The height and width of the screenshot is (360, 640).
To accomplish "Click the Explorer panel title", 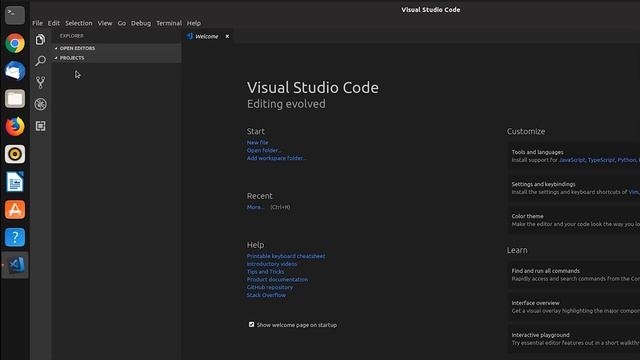I will 71,36.
